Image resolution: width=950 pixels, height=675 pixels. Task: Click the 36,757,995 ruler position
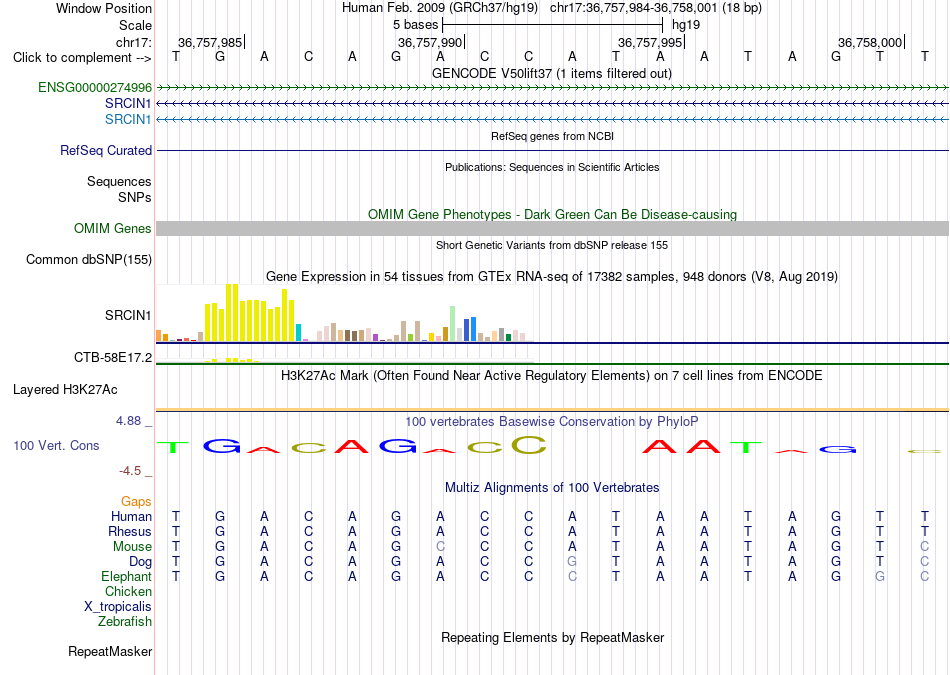tap(649, 42)
